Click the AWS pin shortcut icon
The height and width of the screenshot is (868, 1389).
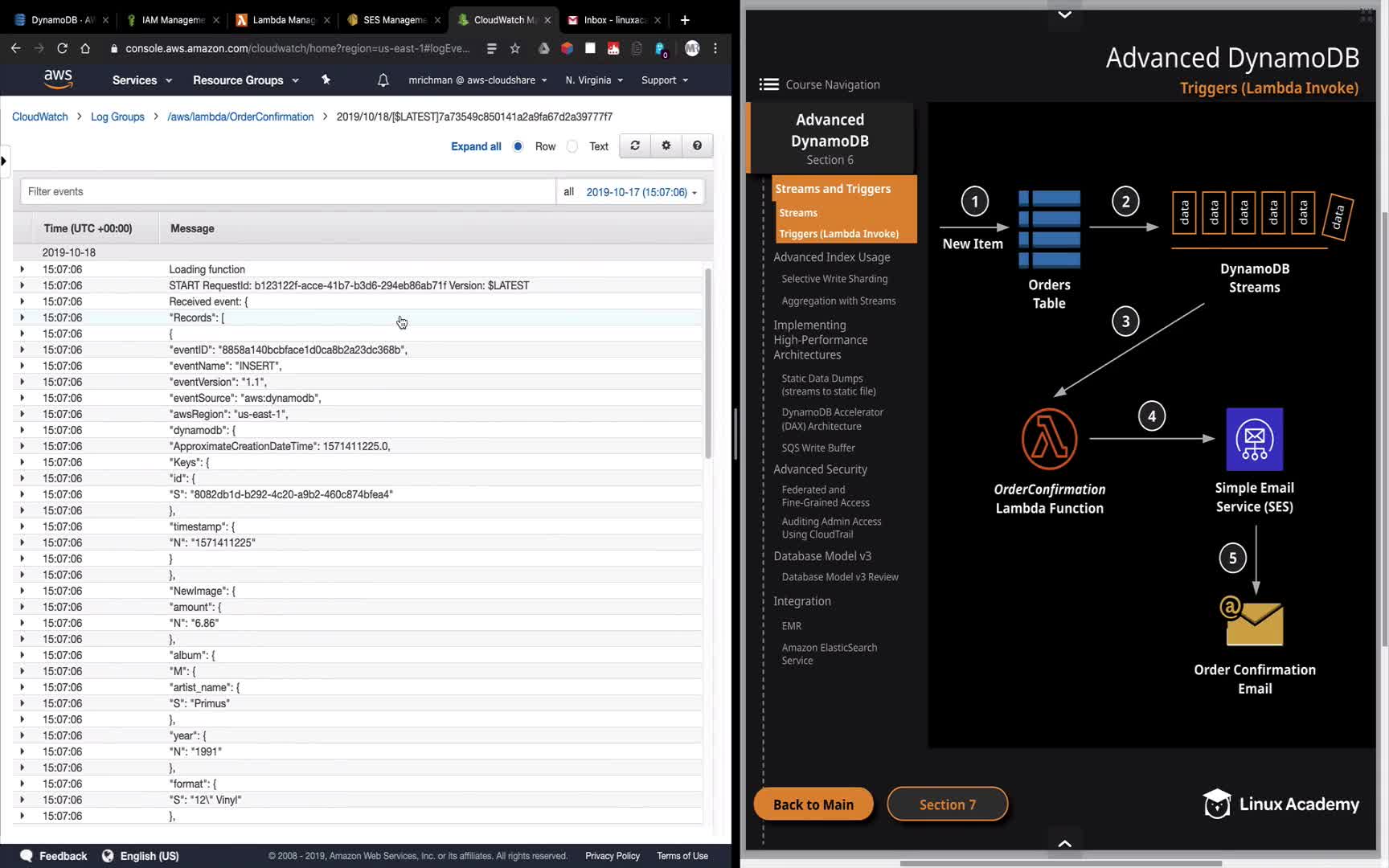tap(326, 80)
